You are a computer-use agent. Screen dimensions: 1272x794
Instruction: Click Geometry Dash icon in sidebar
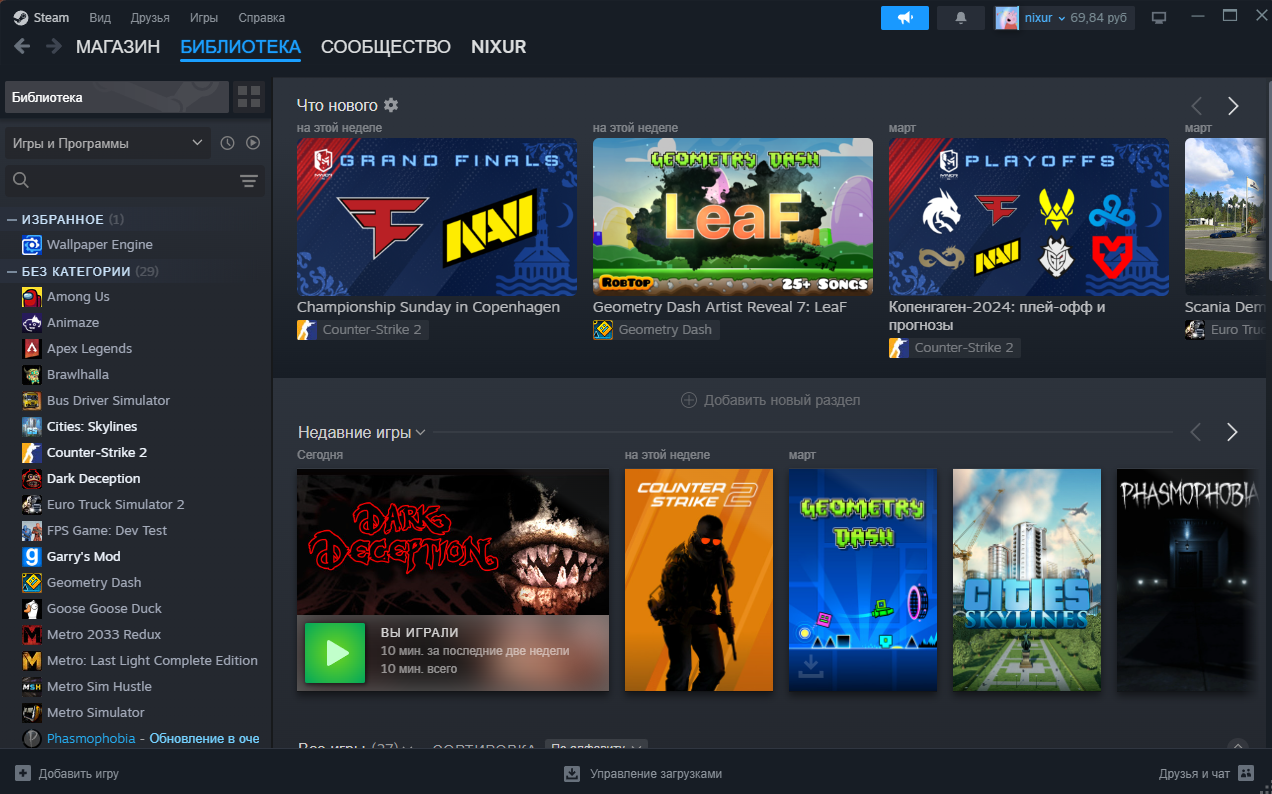(31, 583)
